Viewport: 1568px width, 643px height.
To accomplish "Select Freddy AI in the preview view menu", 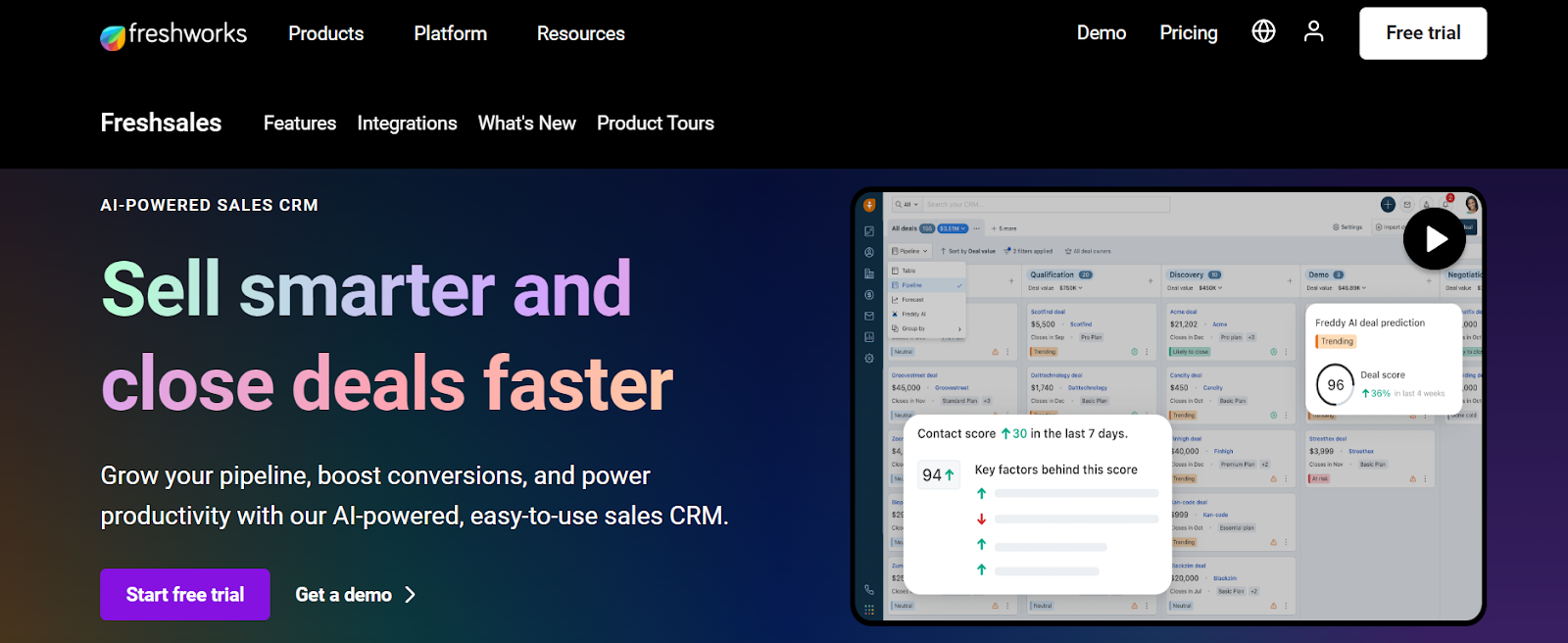I will (927, 315).
